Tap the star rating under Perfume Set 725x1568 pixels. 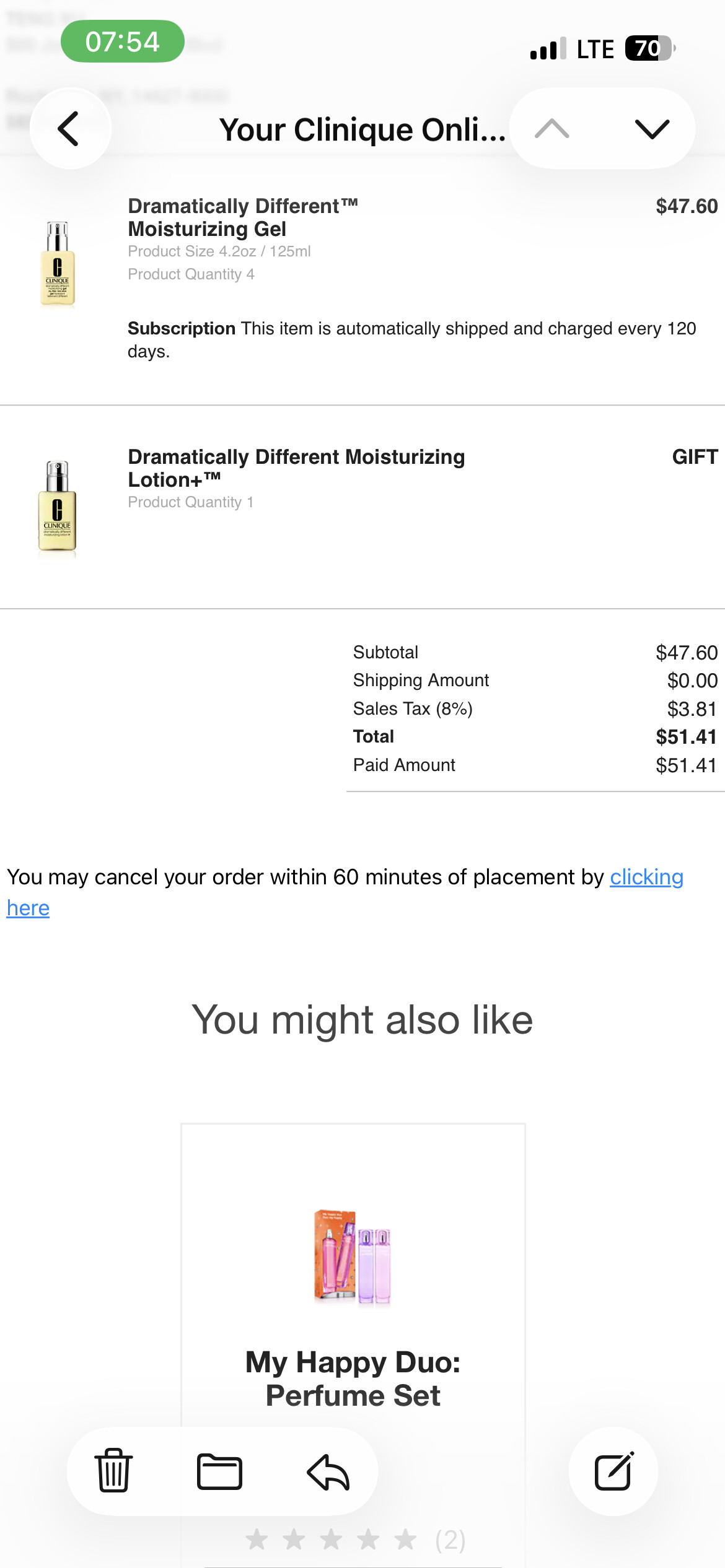pos(332,1540)
